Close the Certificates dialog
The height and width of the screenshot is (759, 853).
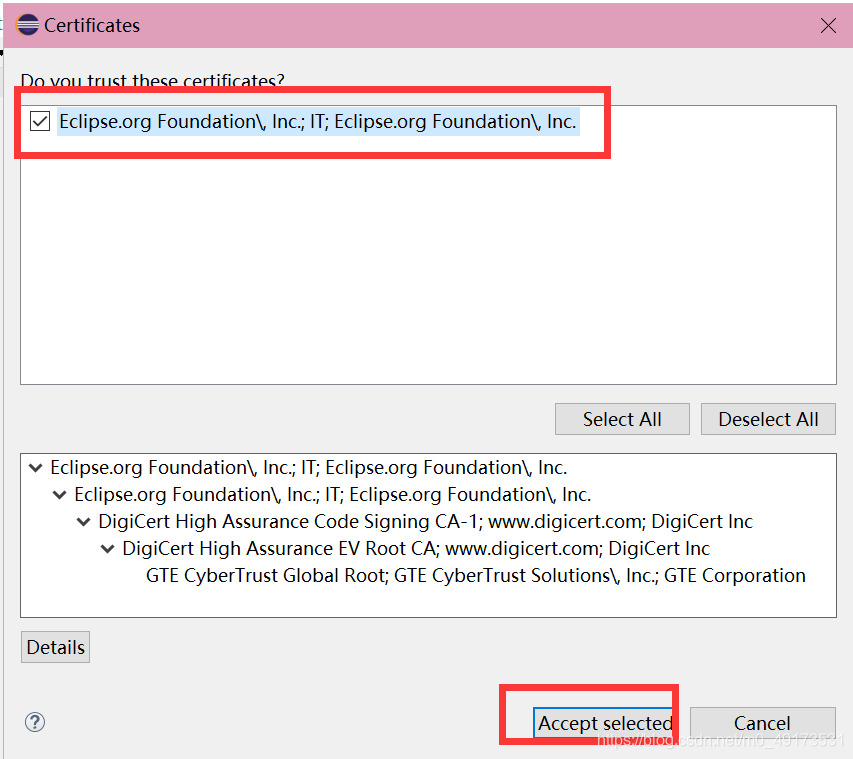tap(828, 25)
